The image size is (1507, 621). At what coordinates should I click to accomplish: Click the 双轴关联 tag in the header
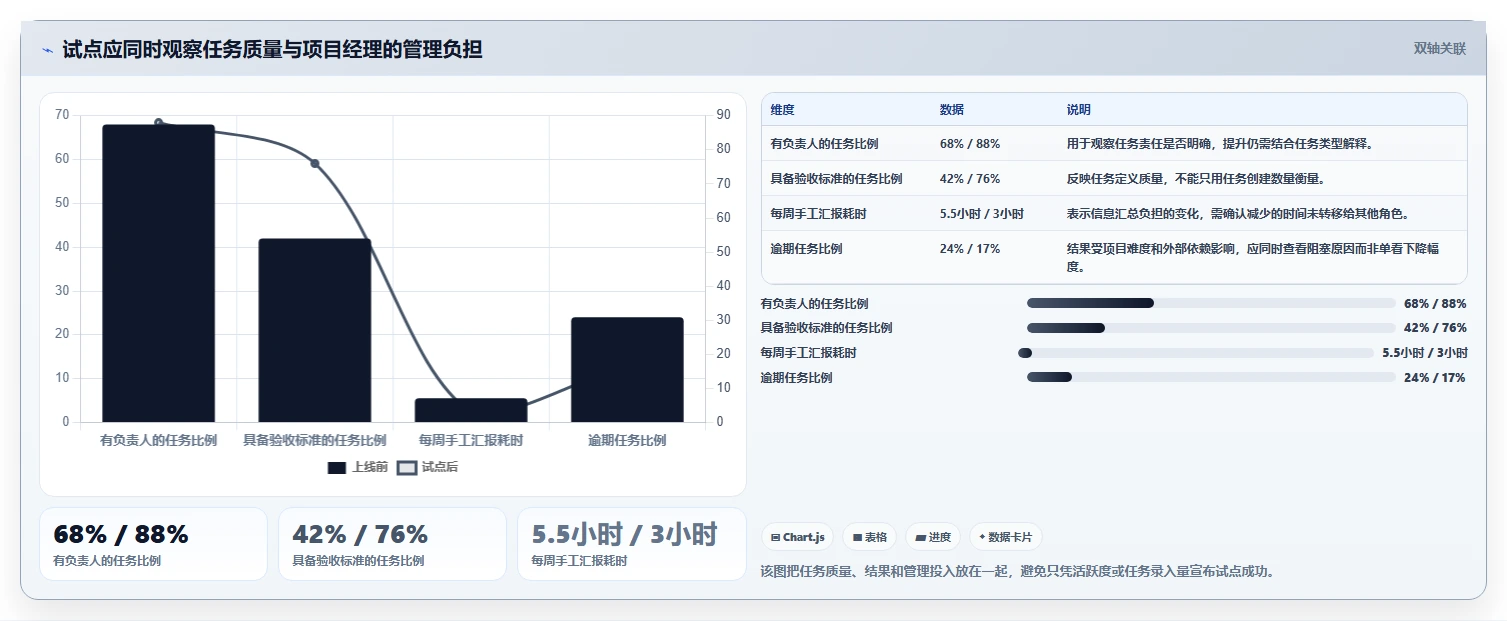point(1439,49)
